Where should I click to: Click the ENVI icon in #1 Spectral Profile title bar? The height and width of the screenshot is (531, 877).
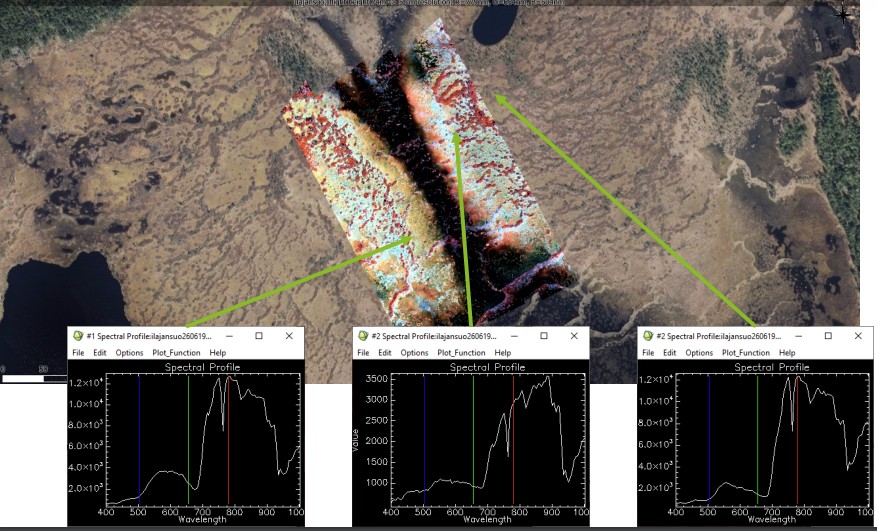(x=77, y=336)
